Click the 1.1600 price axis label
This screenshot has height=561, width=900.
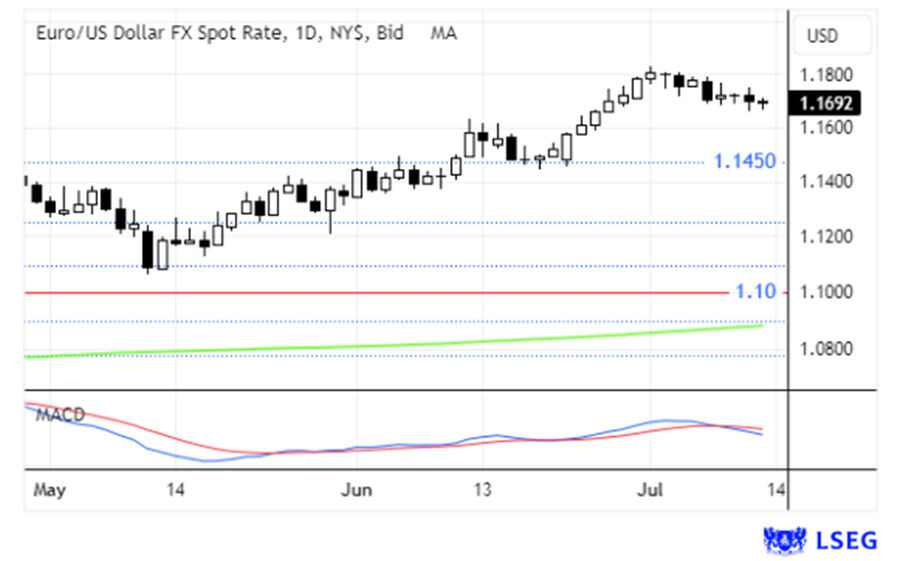point(827,127)
